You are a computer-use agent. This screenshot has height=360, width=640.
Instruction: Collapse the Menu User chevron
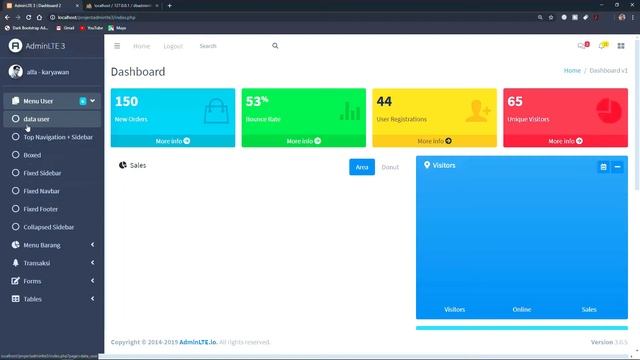93,101
